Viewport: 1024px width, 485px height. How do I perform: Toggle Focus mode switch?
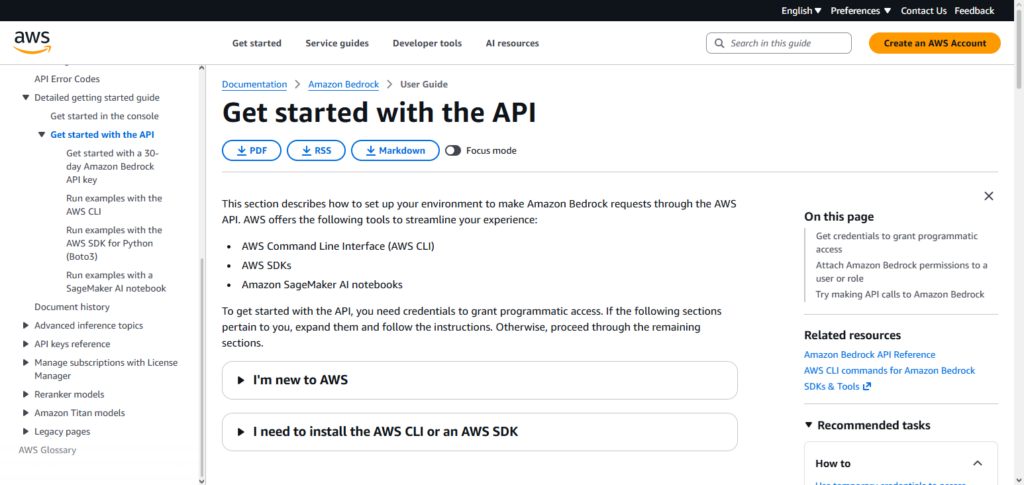pos(453,151)
